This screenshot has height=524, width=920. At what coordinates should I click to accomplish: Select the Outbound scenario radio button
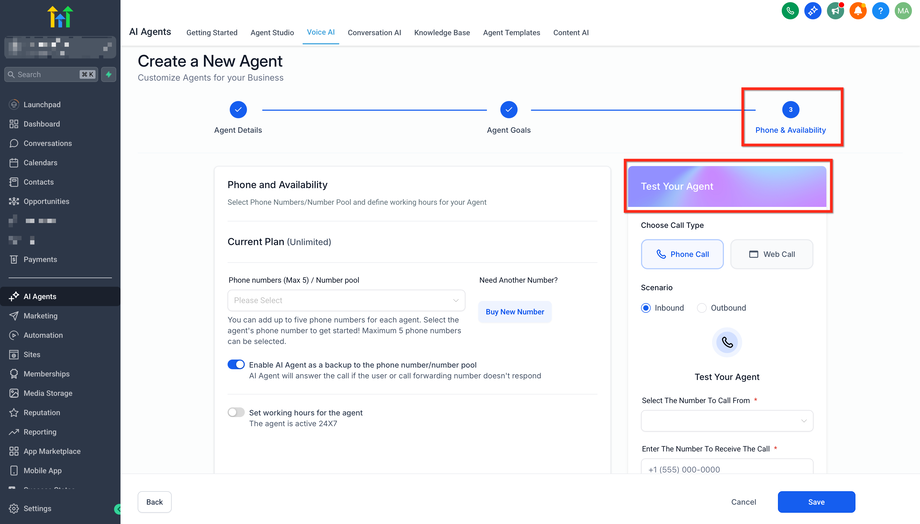tap(702, 308)
